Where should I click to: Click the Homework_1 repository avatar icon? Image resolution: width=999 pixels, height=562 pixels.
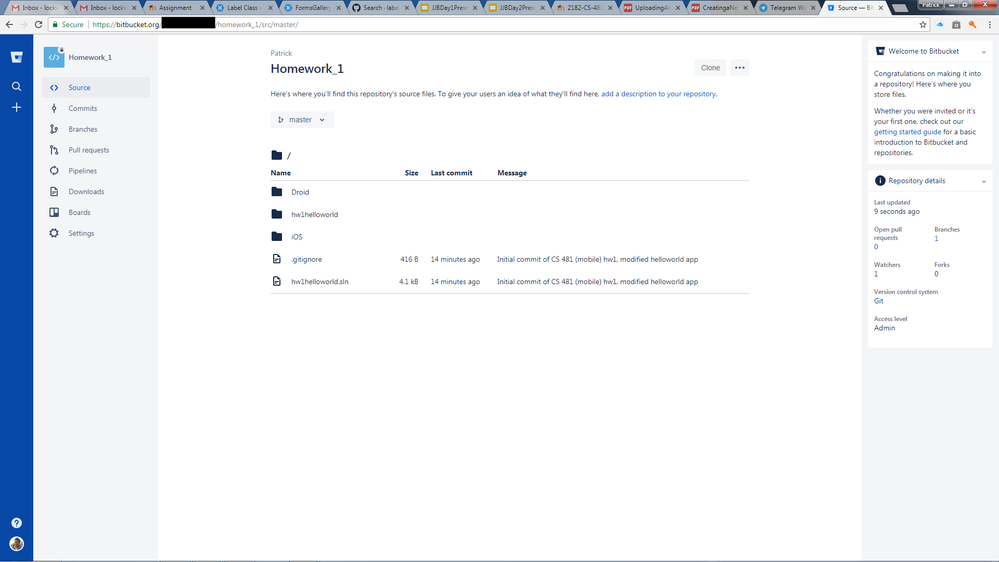pos(54,57)
